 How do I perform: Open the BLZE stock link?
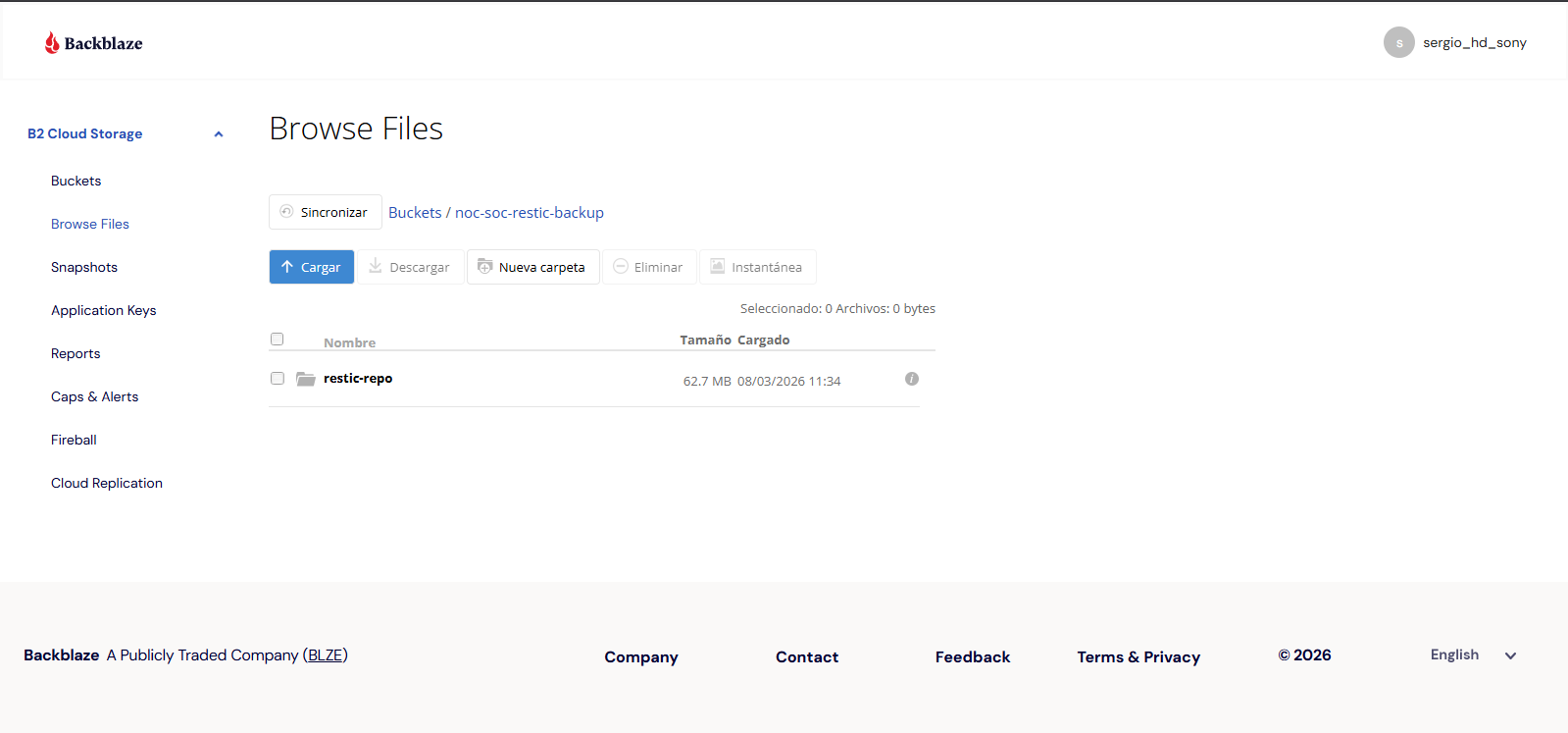326,655
